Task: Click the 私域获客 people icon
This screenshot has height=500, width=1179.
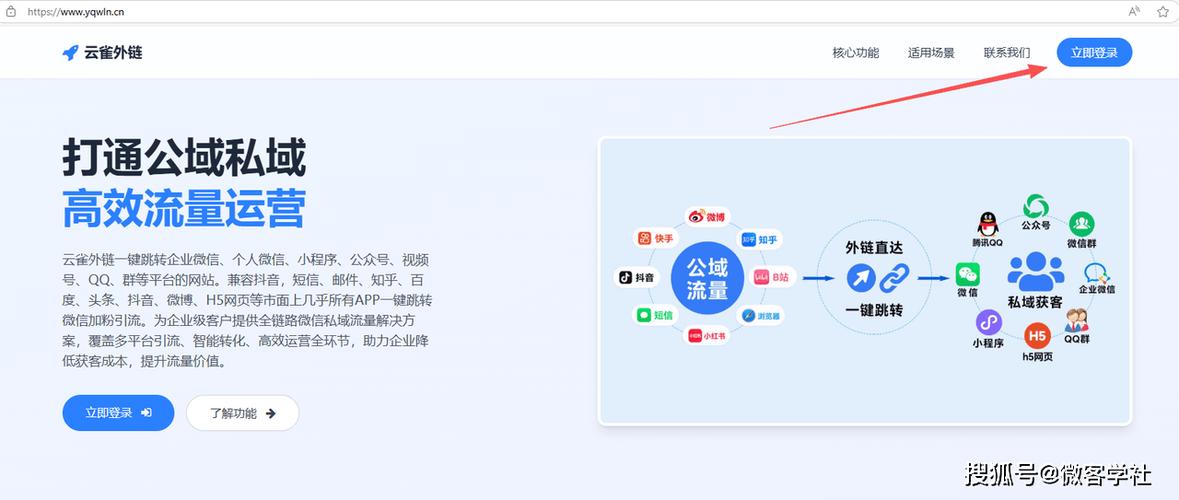Action: point(1035,271)
